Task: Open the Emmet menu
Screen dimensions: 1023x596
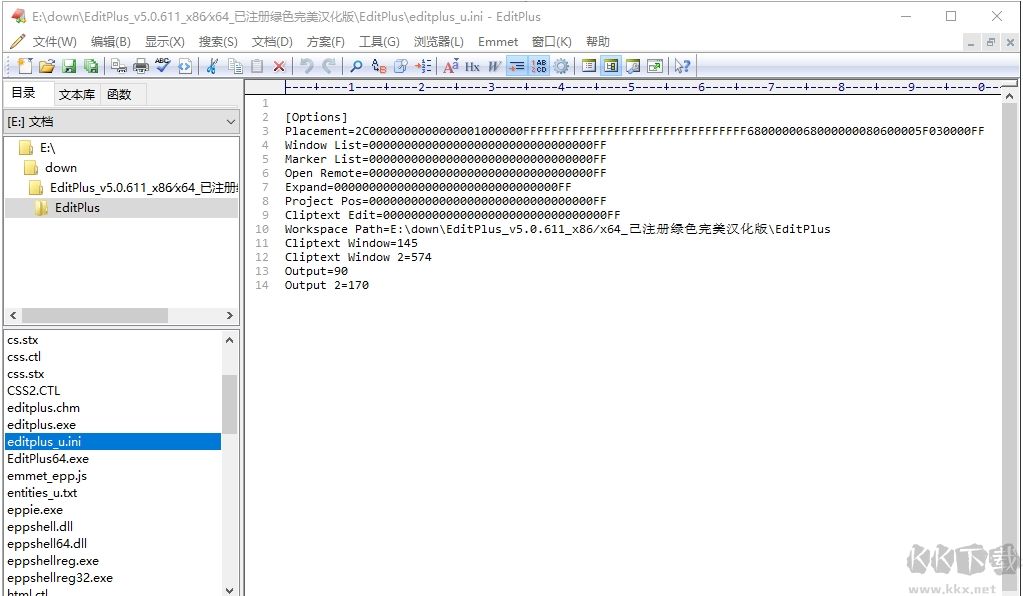Action: click(498, 42)
